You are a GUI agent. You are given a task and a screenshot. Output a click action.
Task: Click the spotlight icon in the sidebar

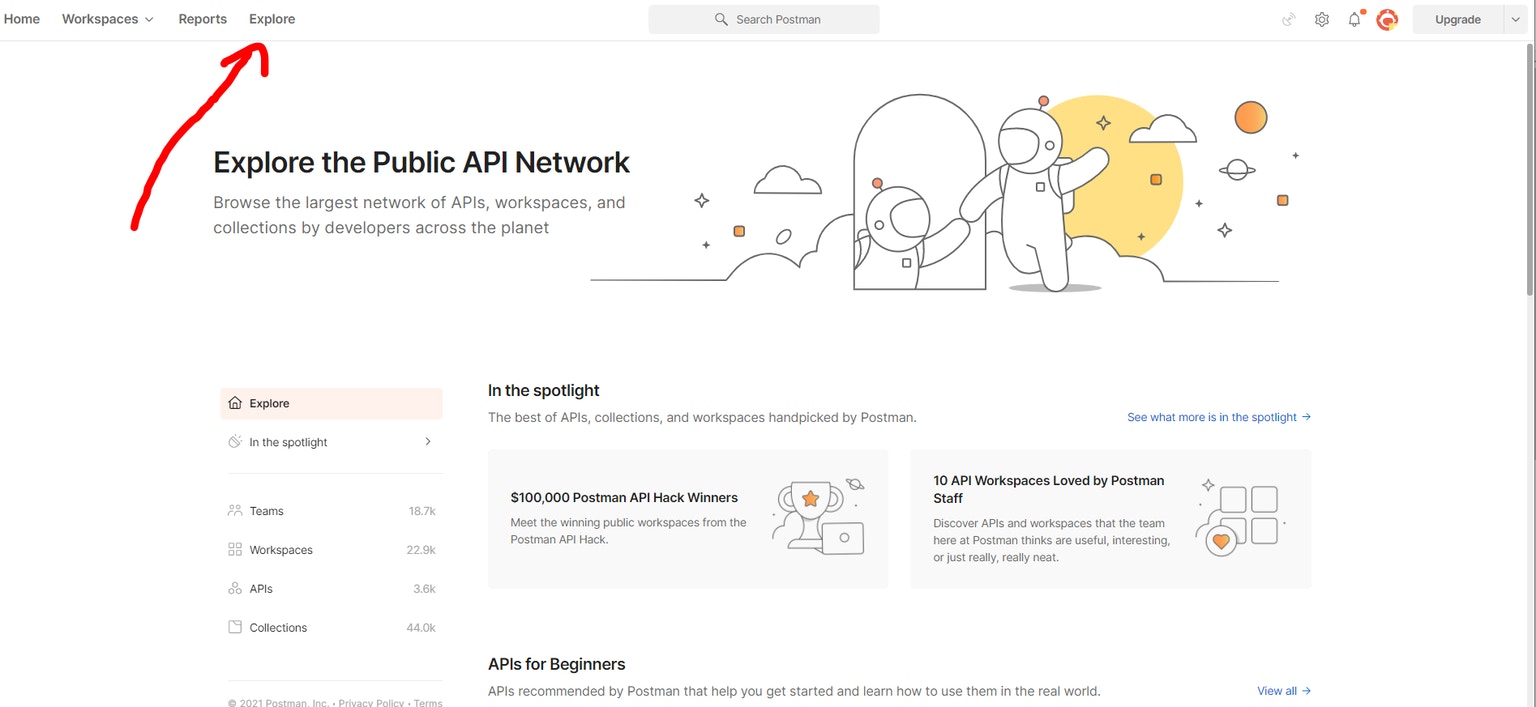pos(235,441)
